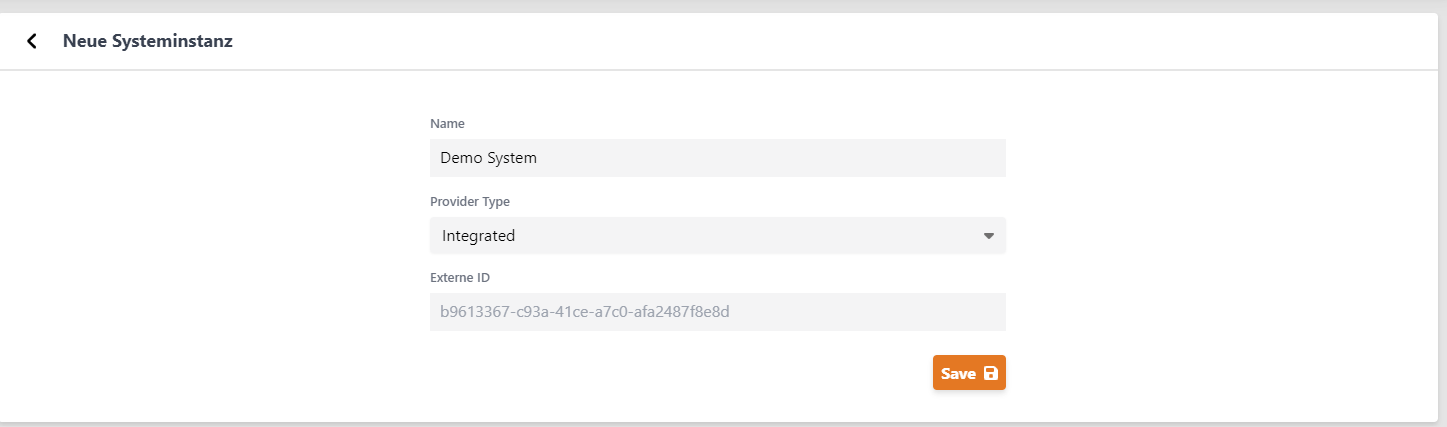This screenshot has width=1447, height=427.
Task: Click the generated UUID text b9613367
Action: [585, 312]
